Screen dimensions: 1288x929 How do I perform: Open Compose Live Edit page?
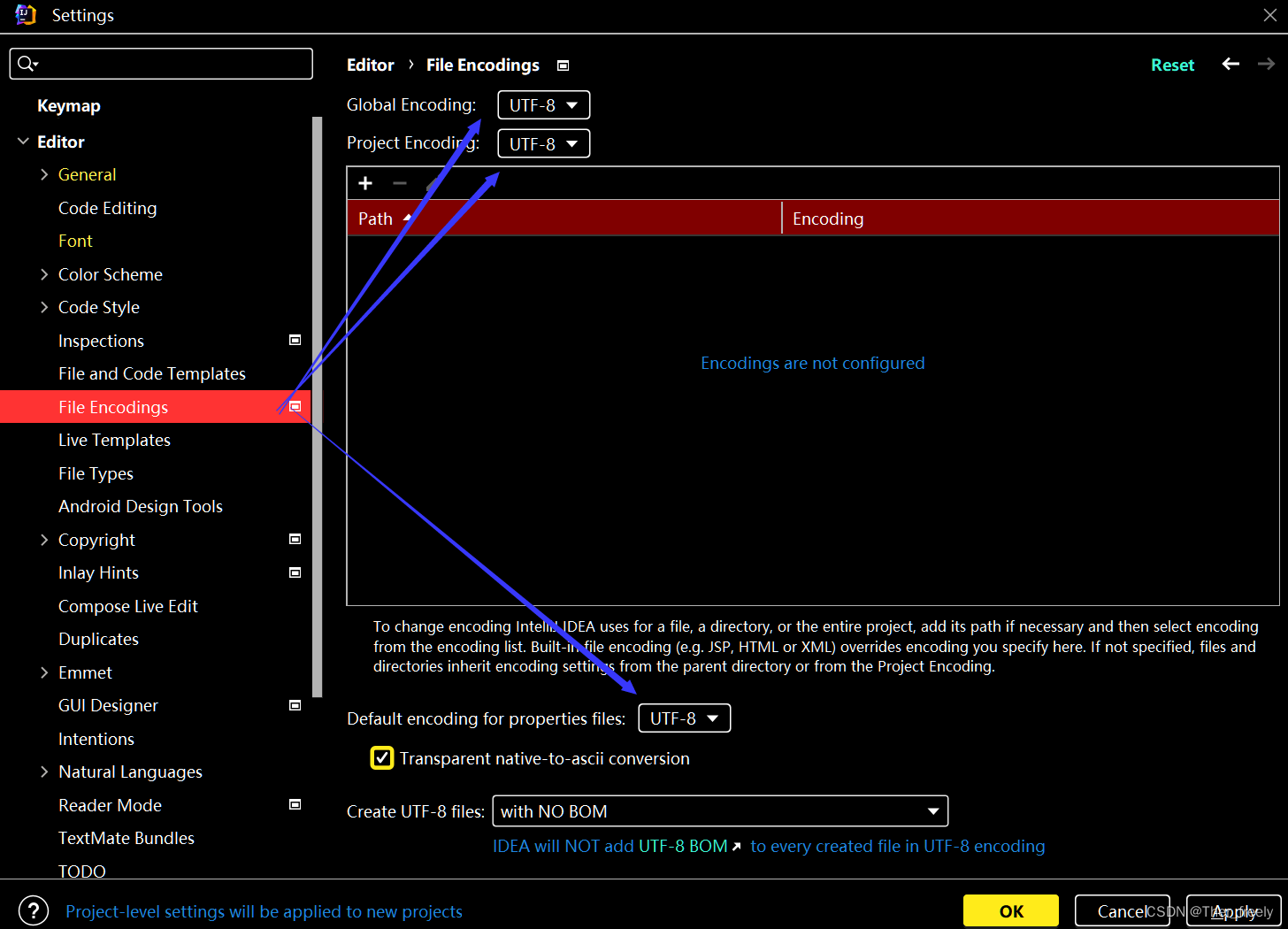[128, 606]
